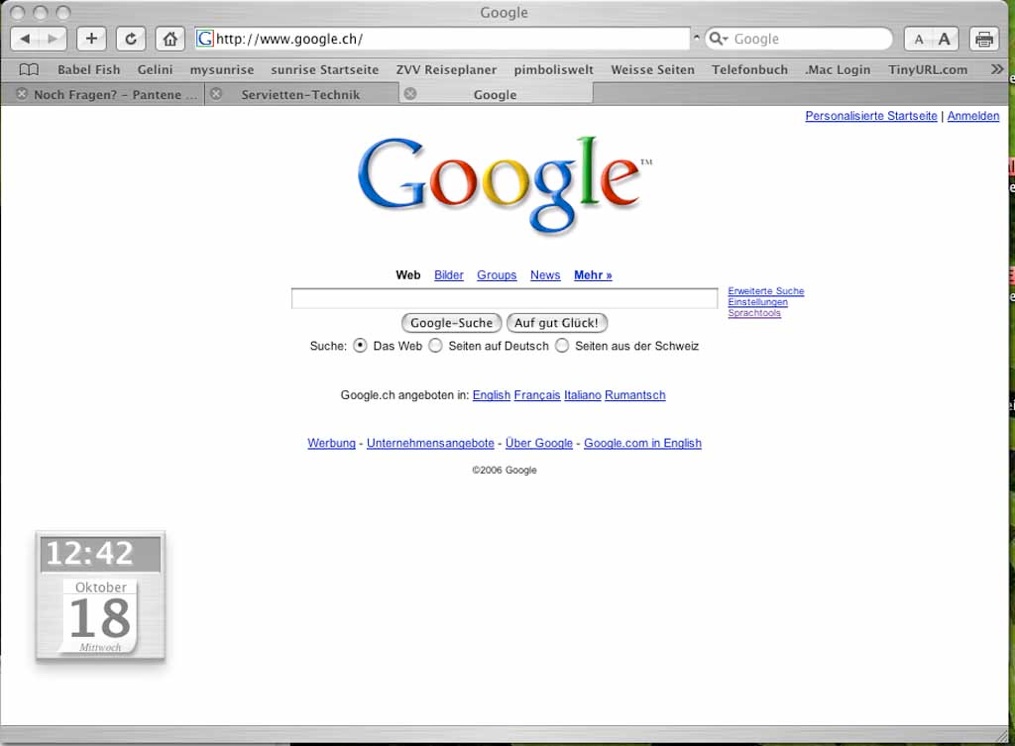This screenshot has height=746, width=1015.
Task: Open Erweiterte Suche link
Action: tap(766, 291)
